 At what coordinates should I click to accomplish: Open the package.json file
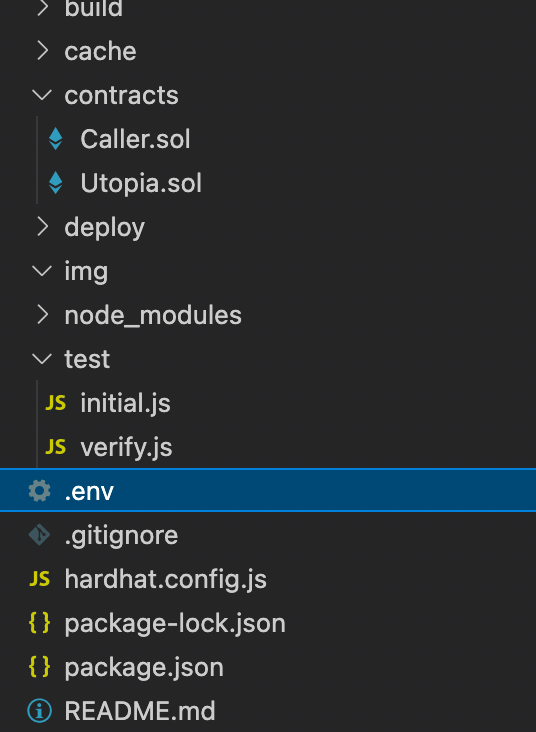(144, 668)
